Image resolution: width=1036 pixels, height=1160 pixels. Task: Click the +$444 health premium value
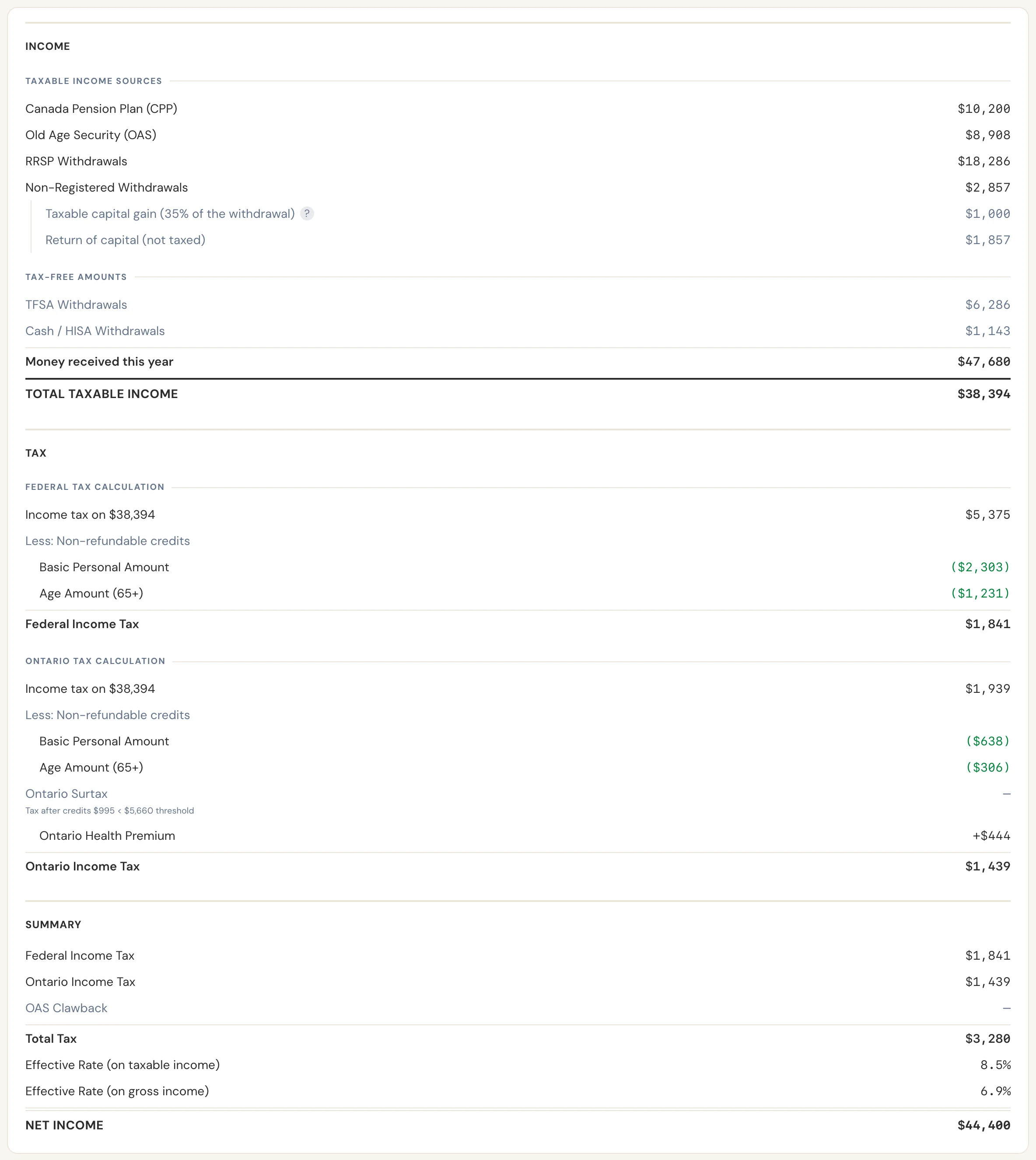(x=991, y=835)
